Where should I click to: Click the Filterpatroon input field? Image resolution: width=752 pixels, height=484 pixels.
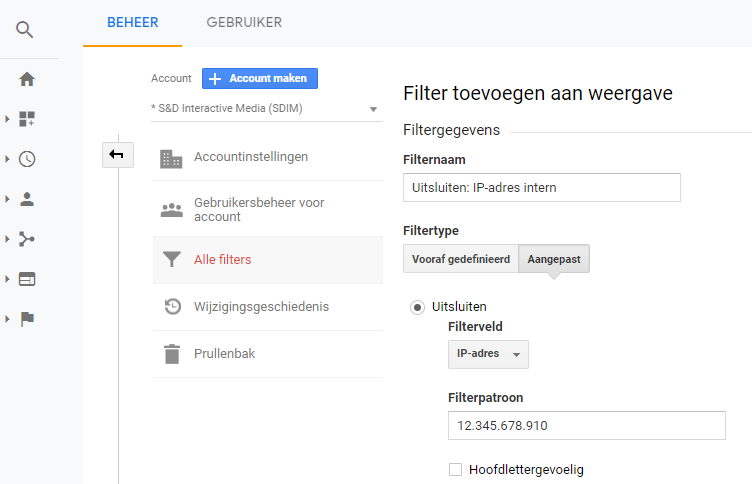pyautogui.click(x=587, y=425)
